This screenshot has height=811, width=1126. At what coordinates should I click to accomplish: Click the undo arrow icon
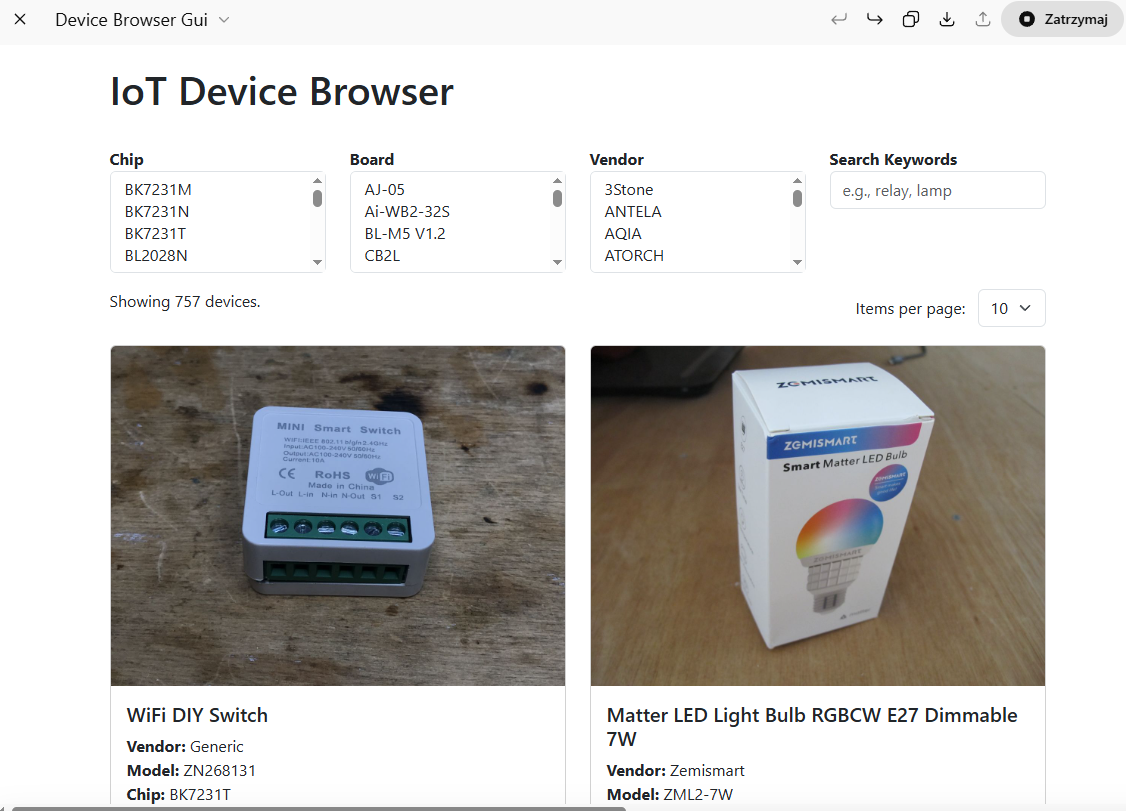click(x=839, y=19)
